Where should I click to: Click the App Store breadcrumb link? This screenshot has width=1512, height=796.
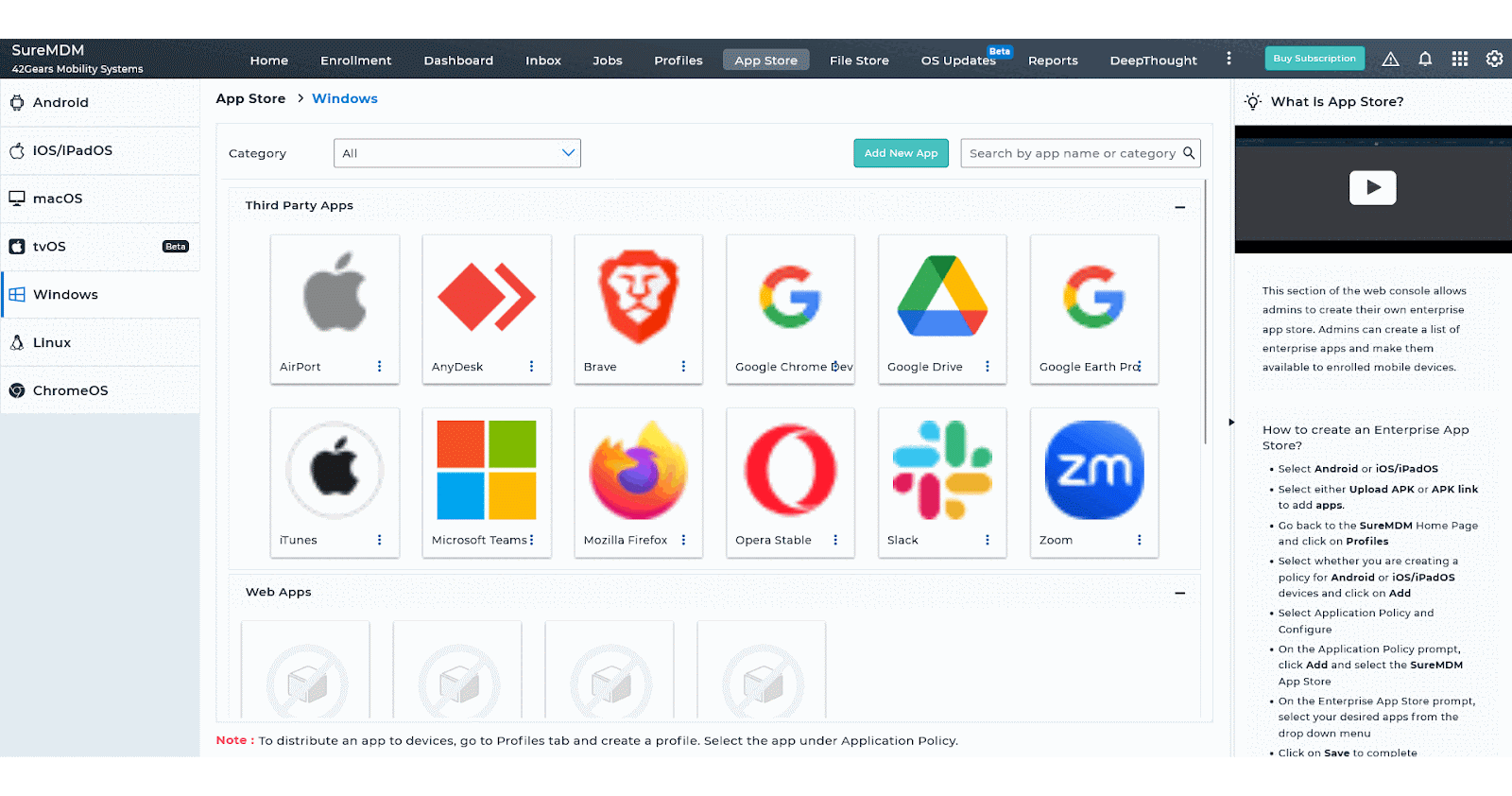(x=250, y=98)
